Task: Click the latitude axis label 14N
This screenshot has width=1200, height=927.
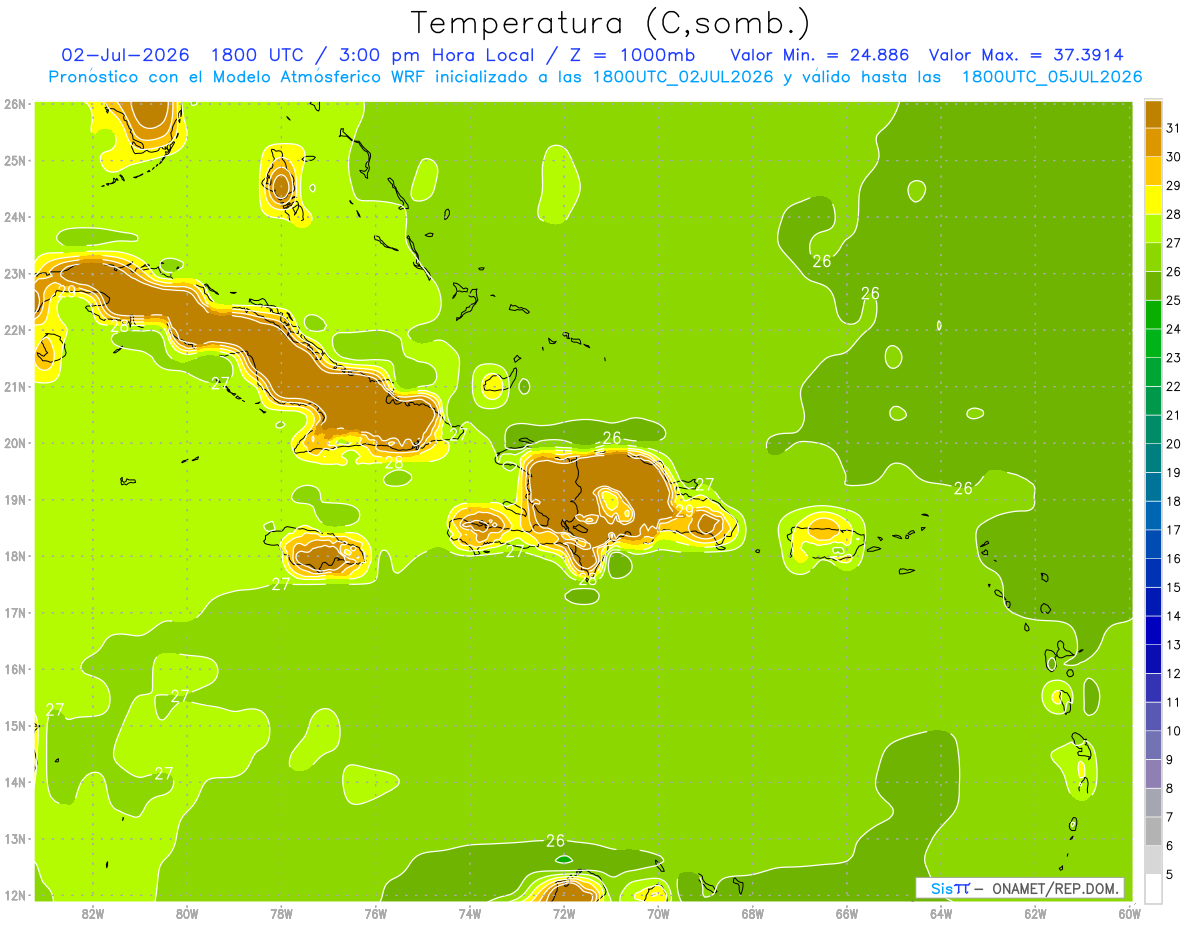Action: click(15, 781)
